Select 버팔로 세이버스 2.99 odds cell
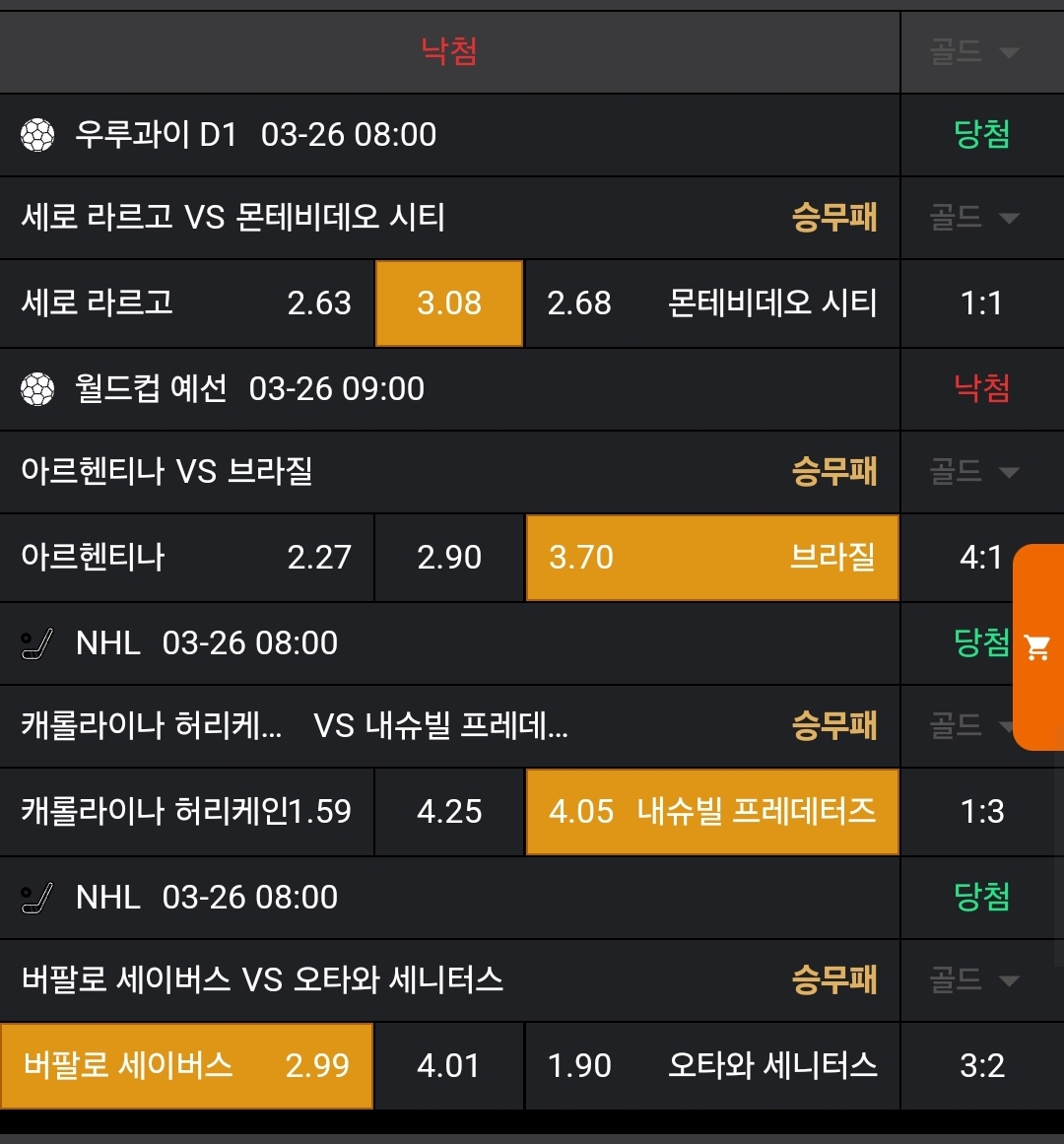This screenshot has height=1144, width=1064. [186, 1066]
